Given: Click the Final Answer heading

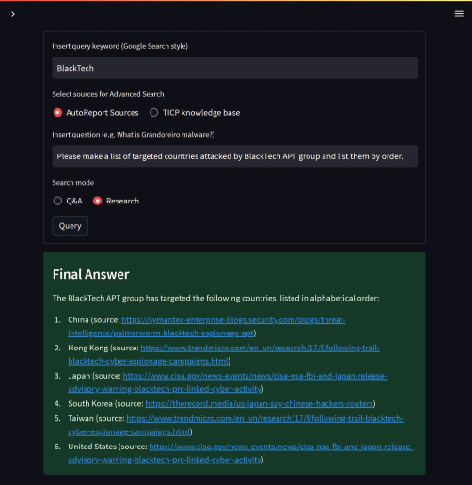Looking at the screenshot, I should point(91,274).
